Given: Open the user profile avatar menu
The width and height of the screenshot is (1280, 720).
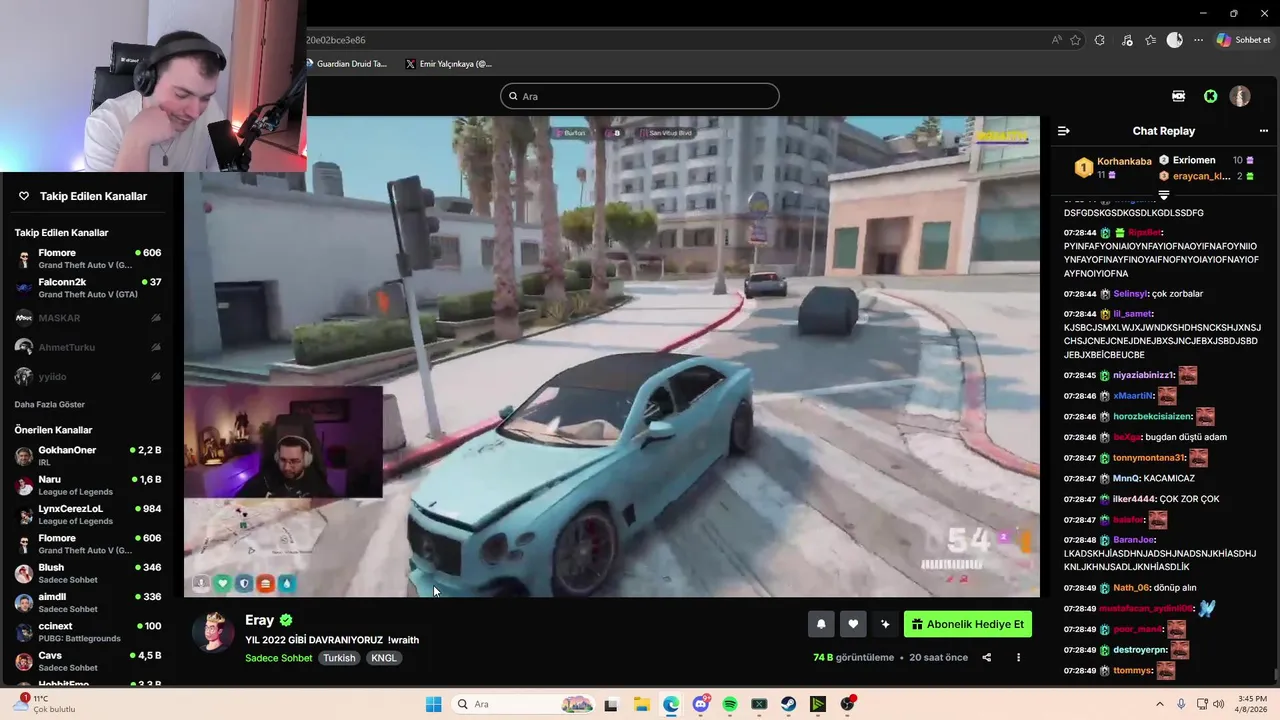Looking at the screenshot, I should 1240,96.
